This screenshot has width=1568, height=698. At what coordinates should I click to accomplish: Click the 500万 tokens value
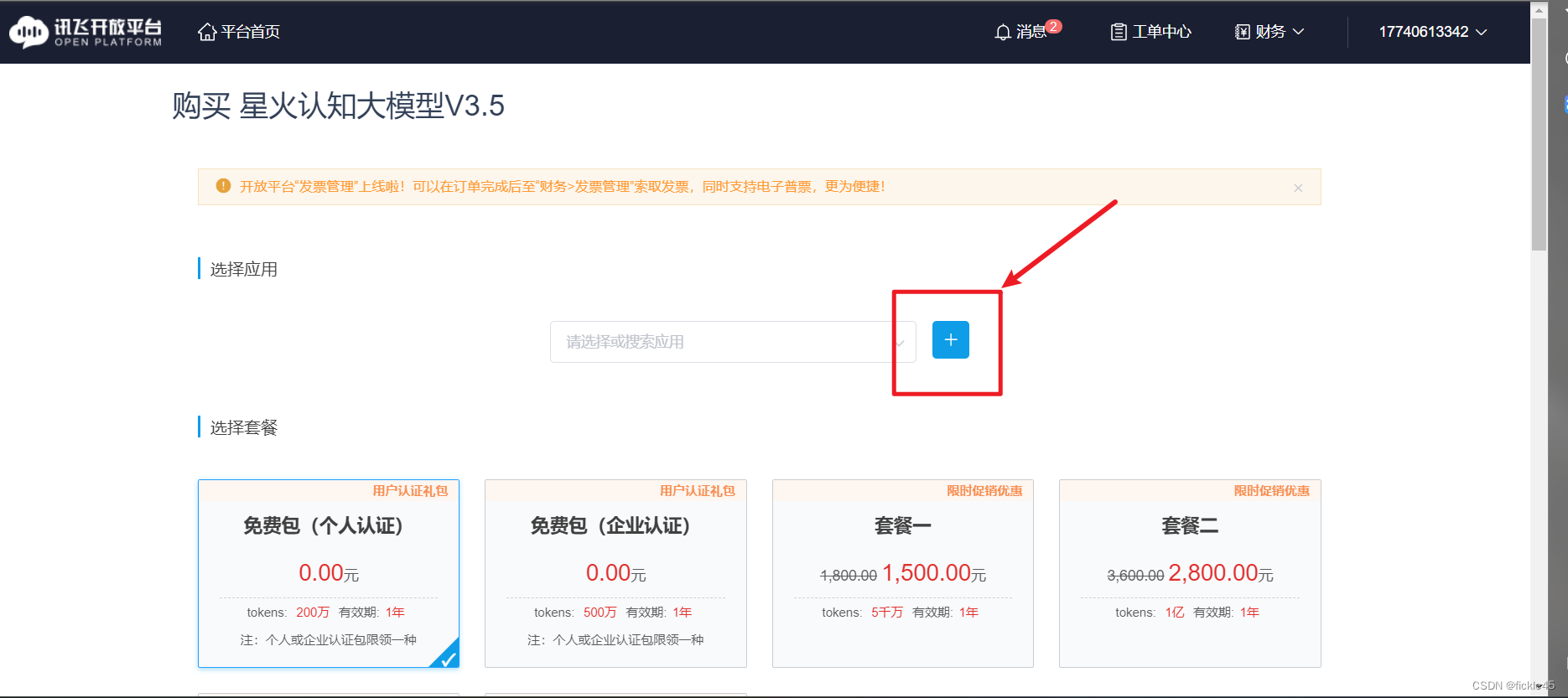point(600,613)
